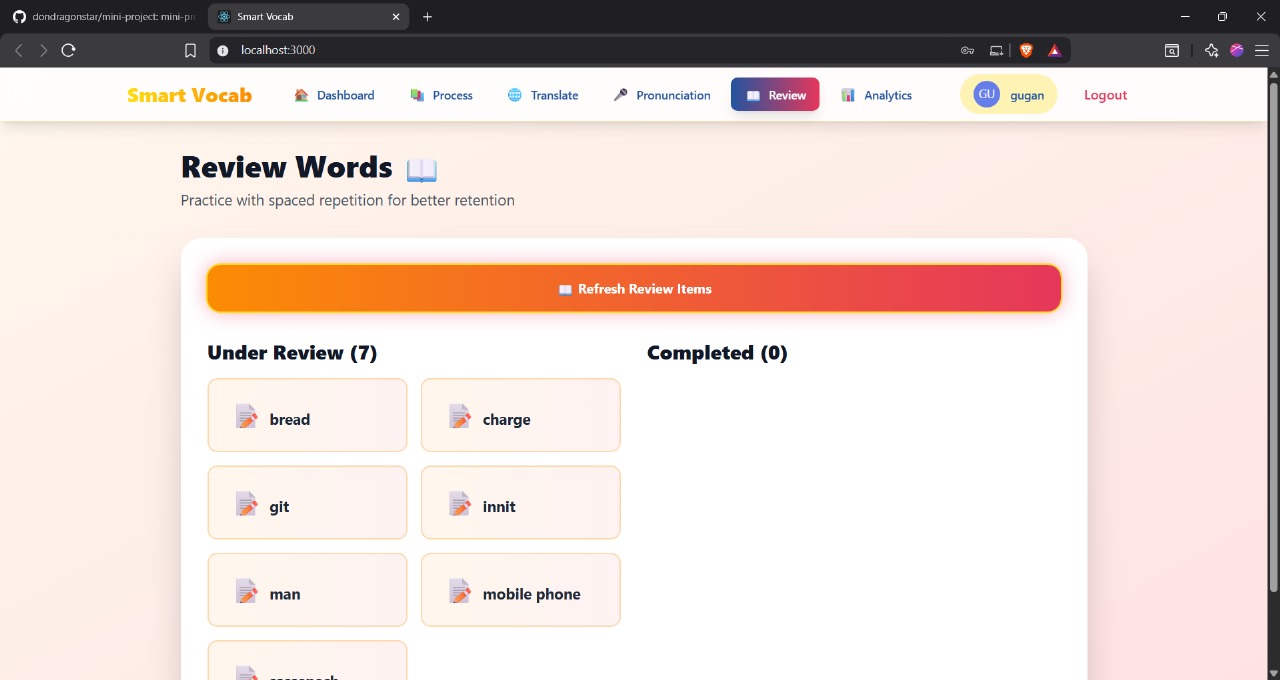Click the notepad icon beside innit
The image size is (1280, 680).
460,504
